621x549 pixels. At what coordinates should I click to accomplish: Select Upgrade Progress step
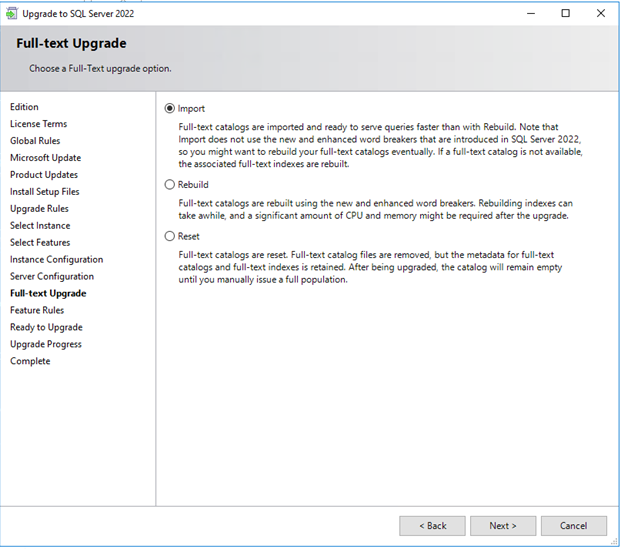[46, 345]
